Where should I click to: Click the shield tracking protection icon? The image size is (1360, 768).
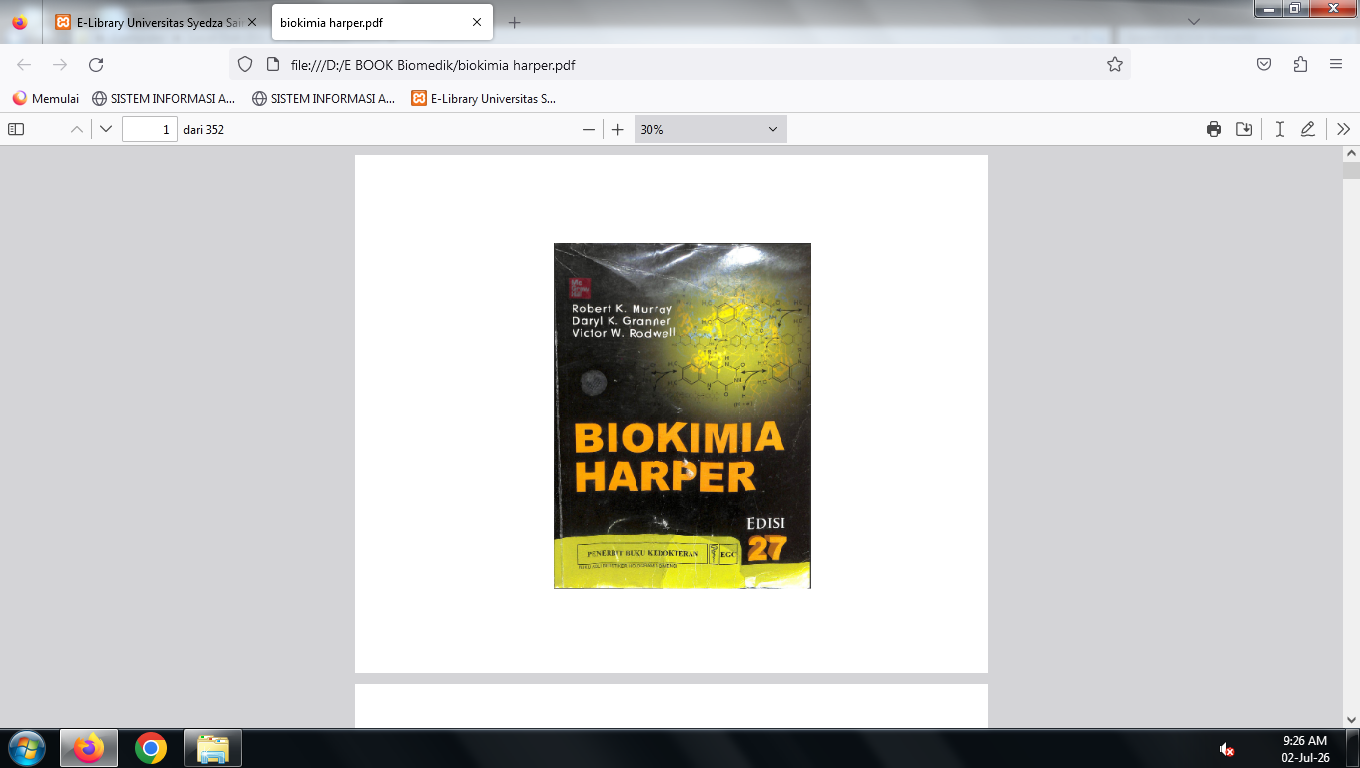point(245,65)
